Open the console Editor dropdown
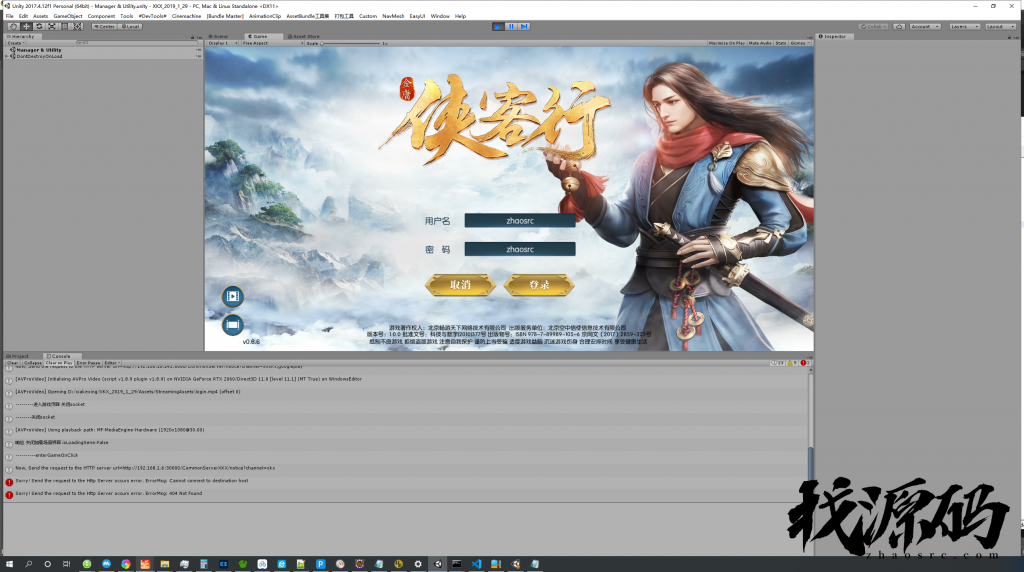 click(x=112, y=362)
